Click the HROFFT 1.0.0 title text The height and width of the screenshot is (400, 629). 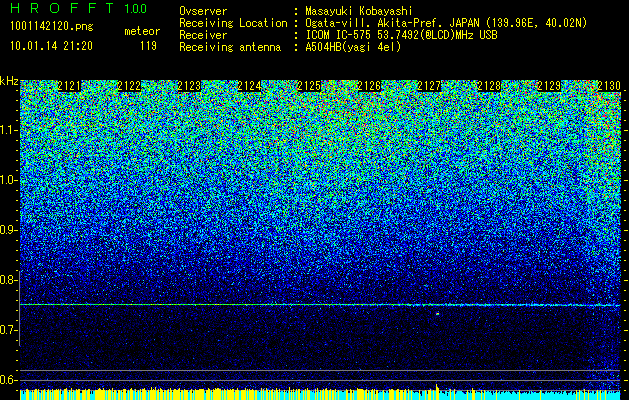pyautogui.click(x=79, y=8)
